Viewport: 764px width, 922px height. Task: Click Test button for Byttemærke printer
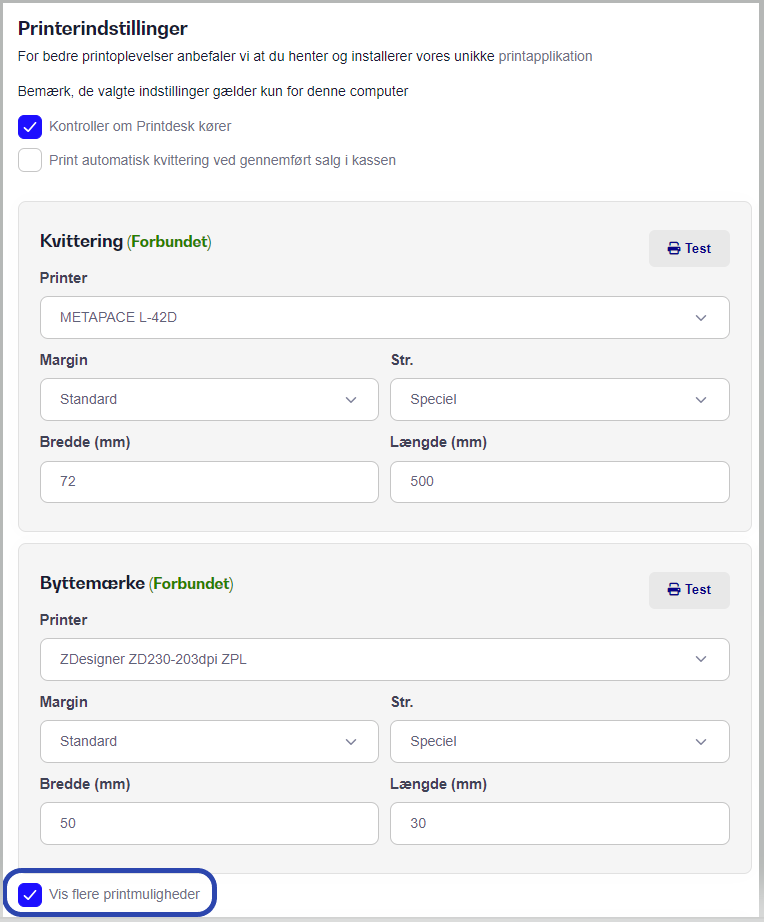coord(689,590)
